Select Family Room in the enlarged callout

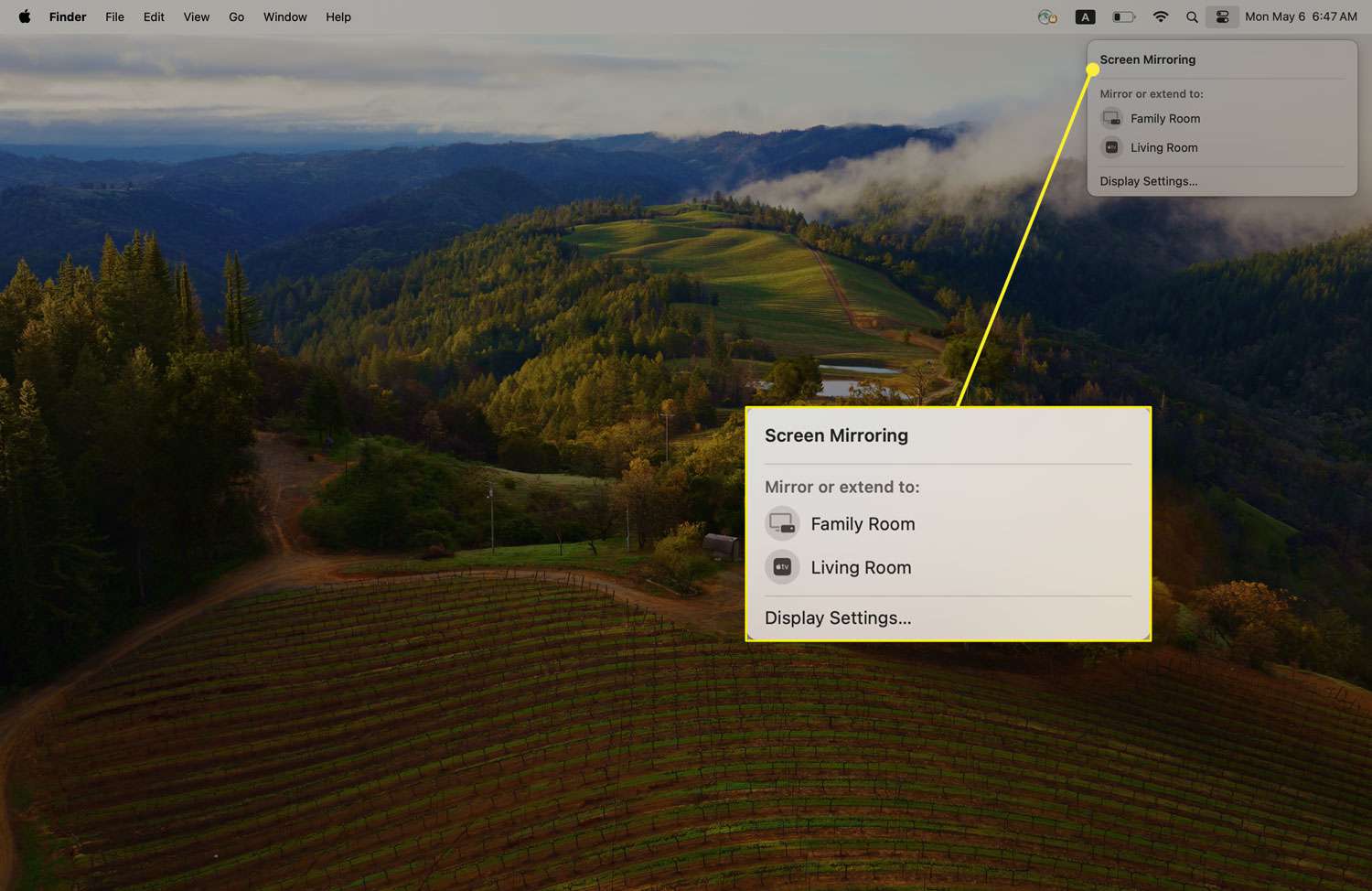(x=862, y=524)
